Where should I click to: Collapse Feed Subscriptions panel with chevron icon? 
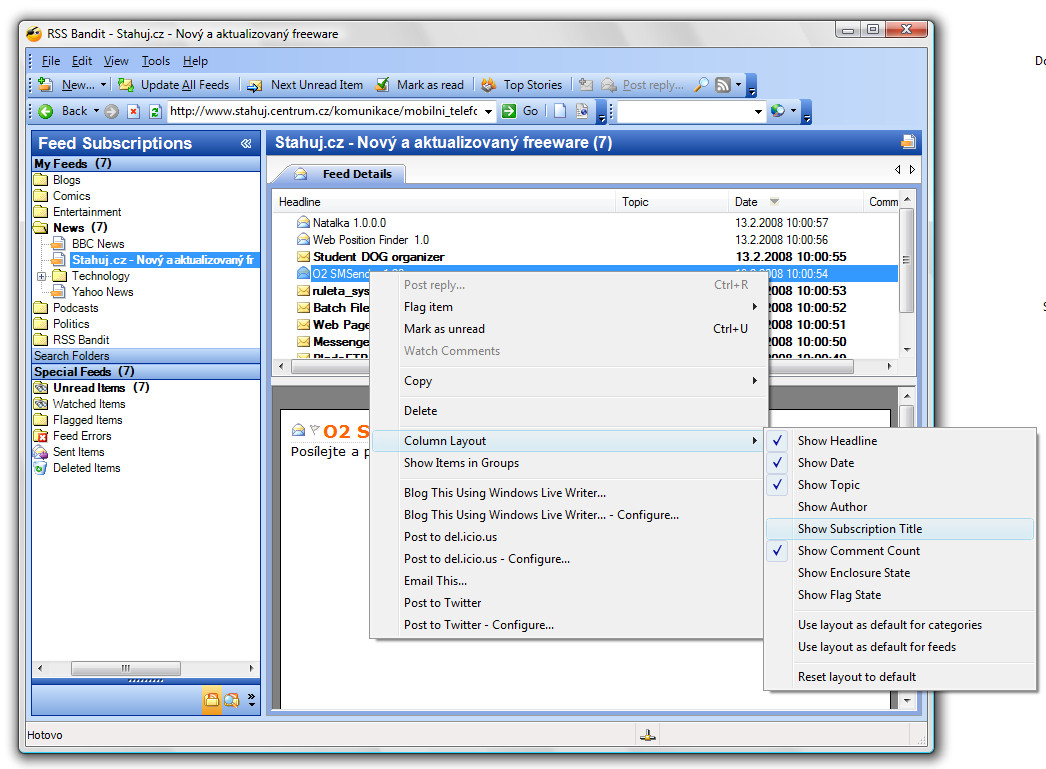point(245,143)
